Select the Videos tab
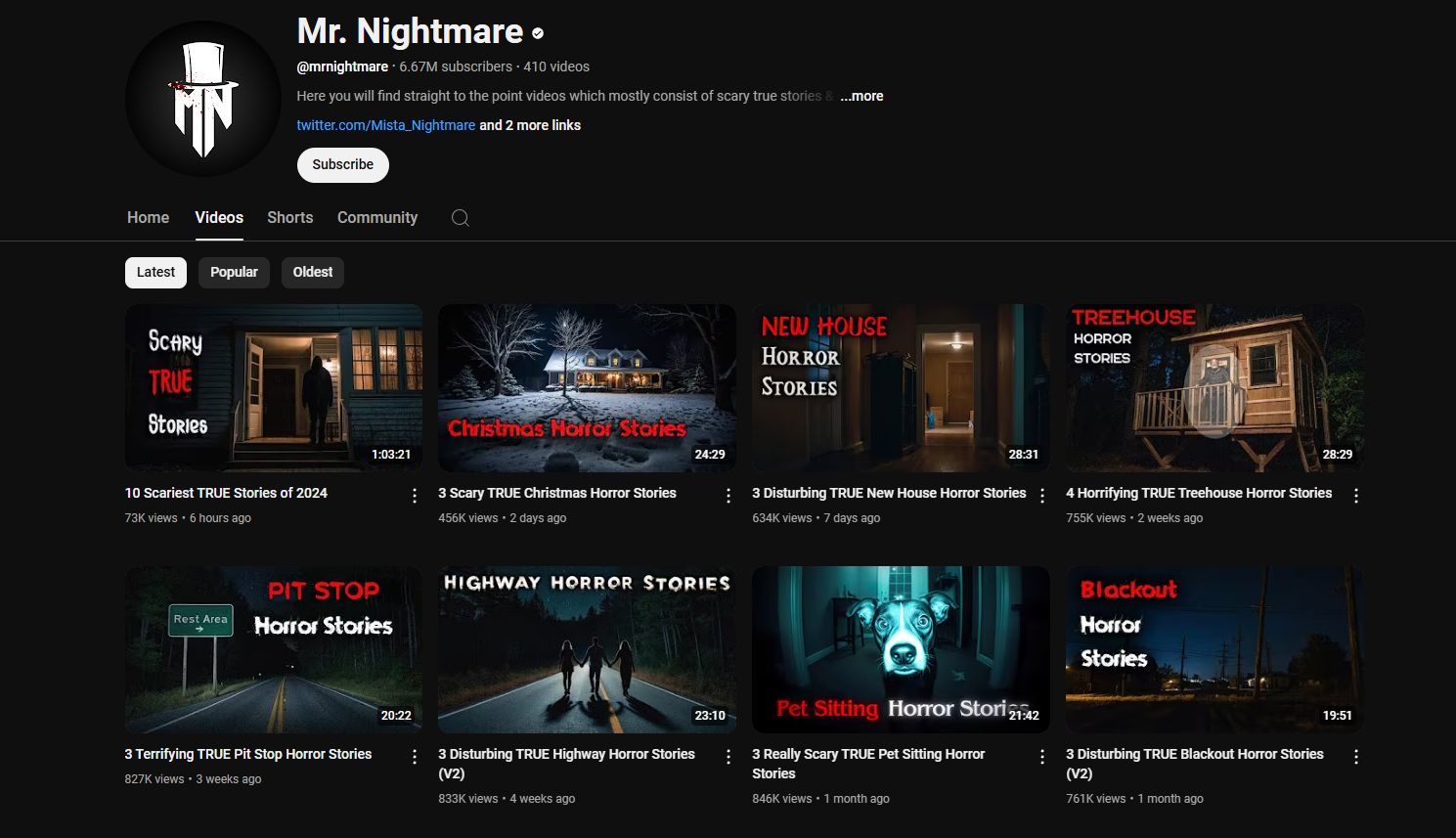The width and height of the screenshot is (1456, 838). pyautogui.click(x=219, y=217)
